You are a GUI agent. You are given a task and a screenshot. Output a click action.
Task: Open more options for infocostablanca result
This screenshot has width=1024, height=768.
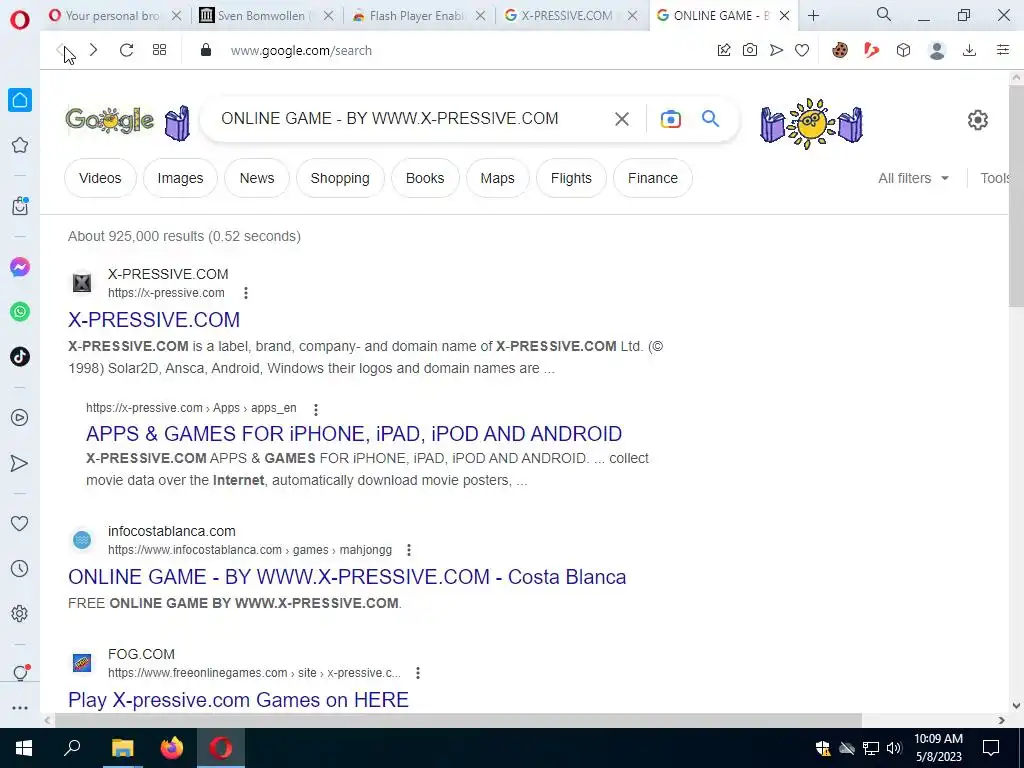point(409,551)
